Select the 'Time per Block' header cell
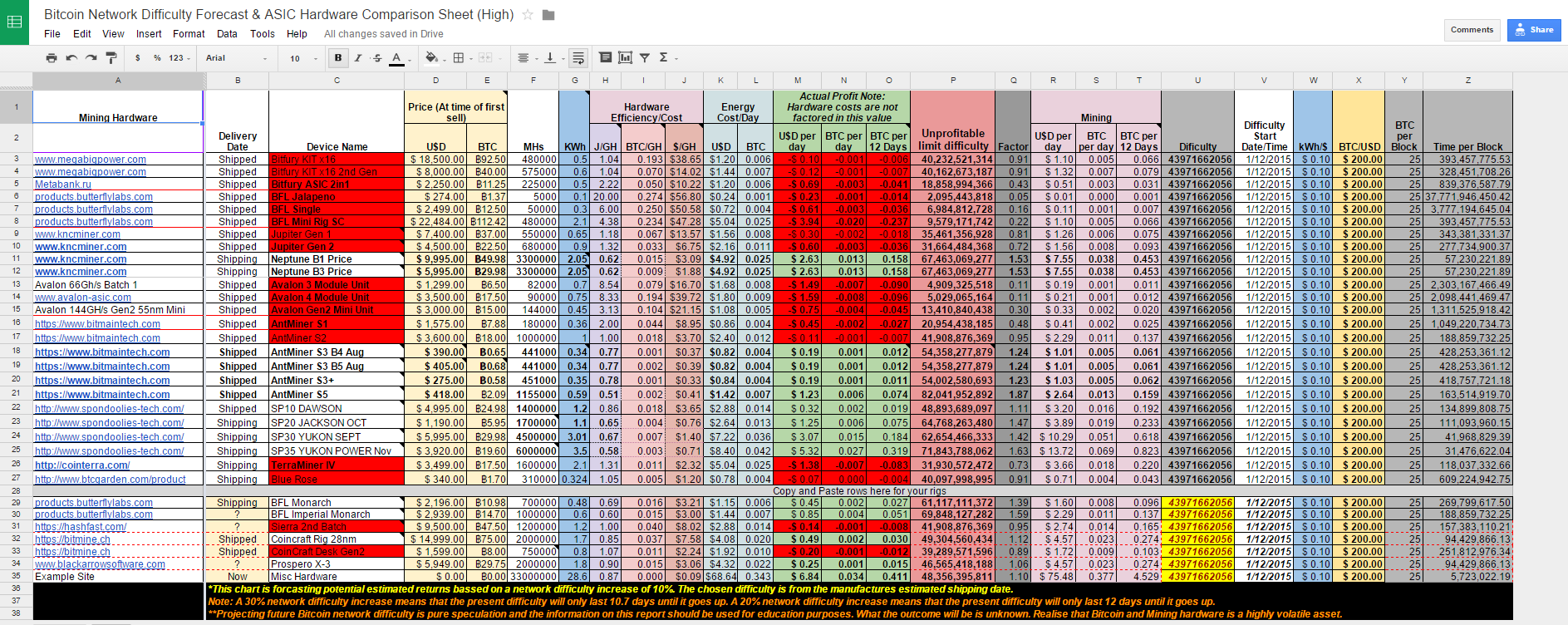The width and height of the screenshot is (1568, 625). coord(1467,121)
